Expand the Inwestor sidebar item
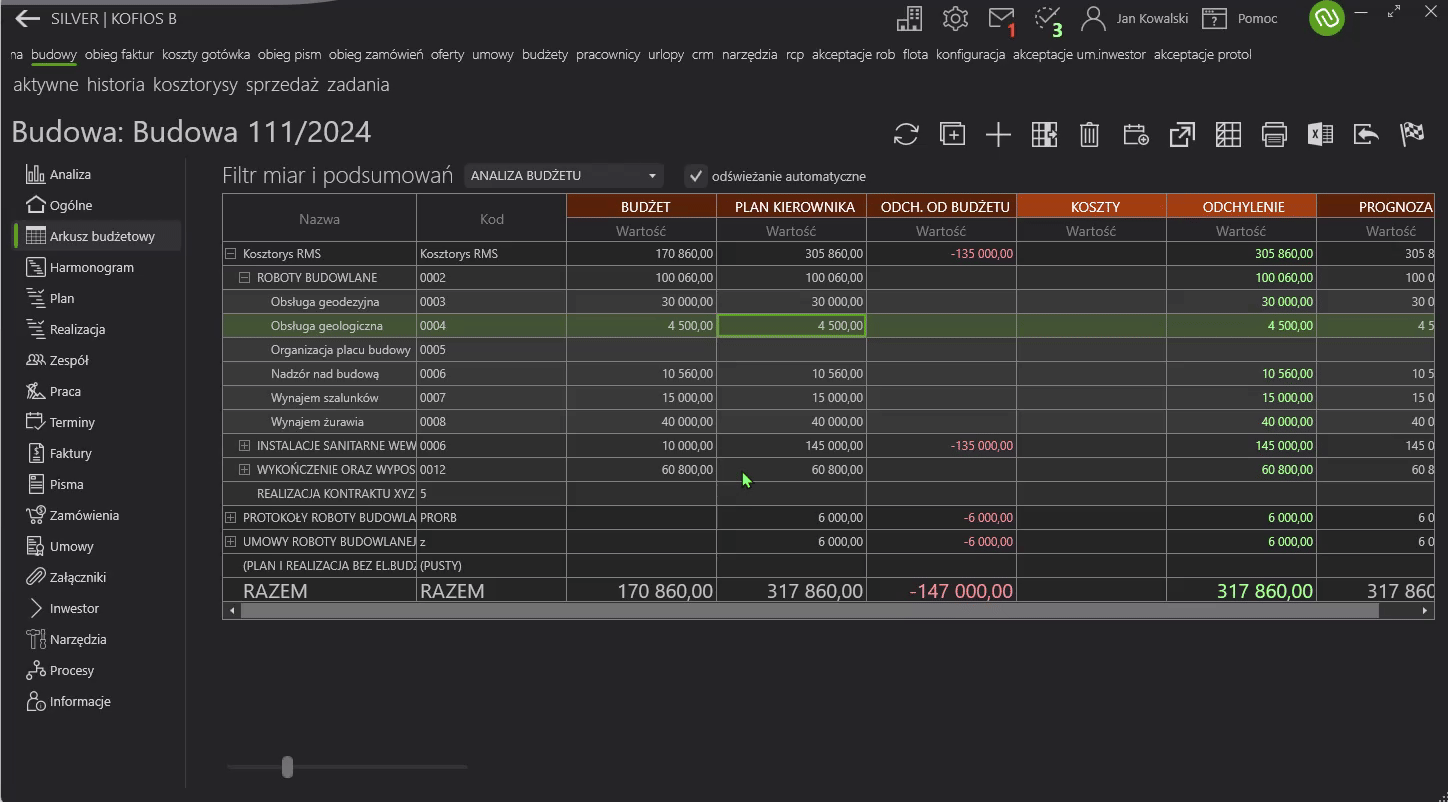Screen dimensions: 1448x802 (x=36, y=608)
